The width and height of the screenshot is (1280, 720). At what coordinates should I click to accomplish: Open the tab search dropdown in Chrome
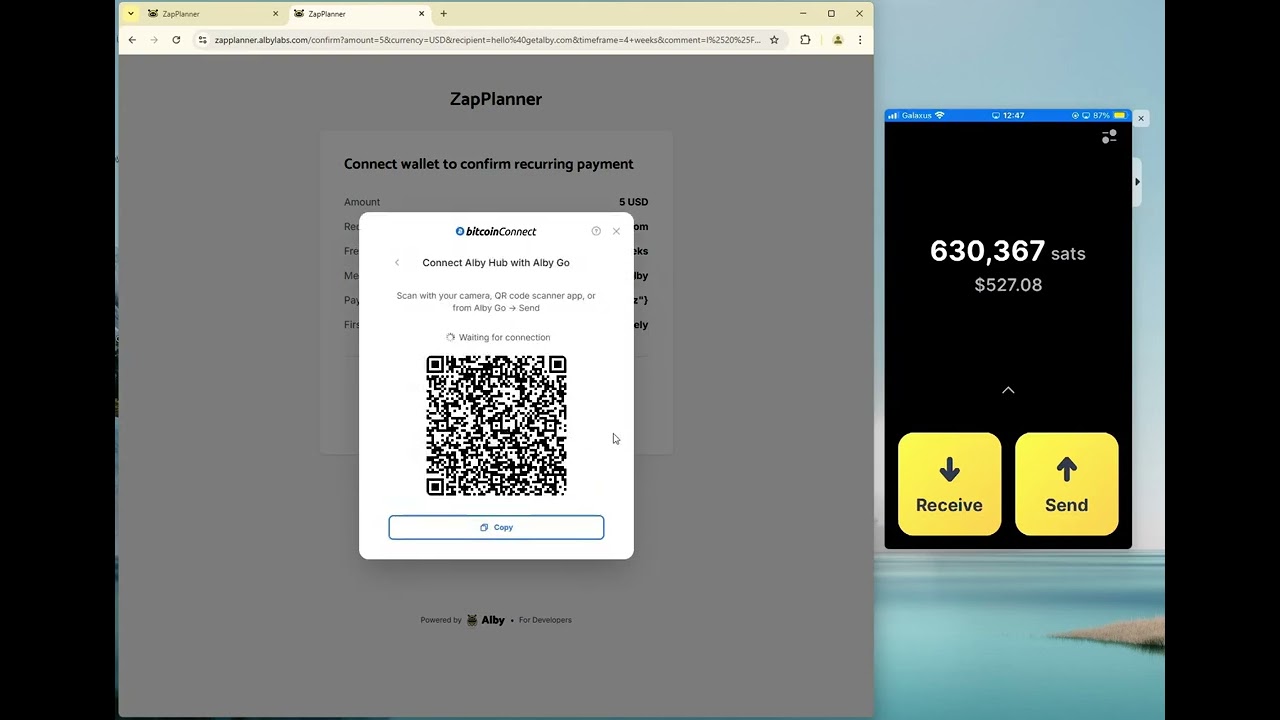[x=130, y=14]
